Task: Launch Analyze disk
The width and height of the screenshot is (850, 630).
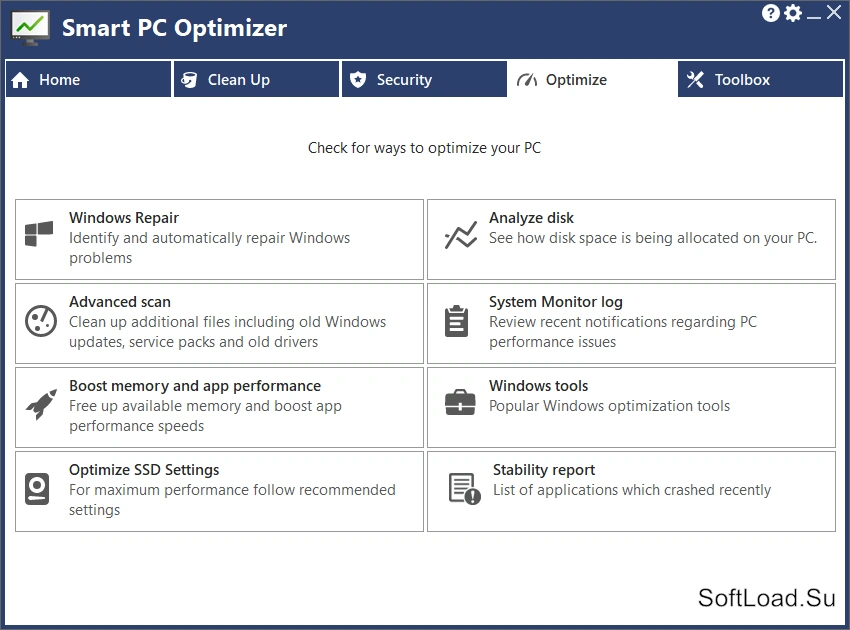Action: coord(632,240)
